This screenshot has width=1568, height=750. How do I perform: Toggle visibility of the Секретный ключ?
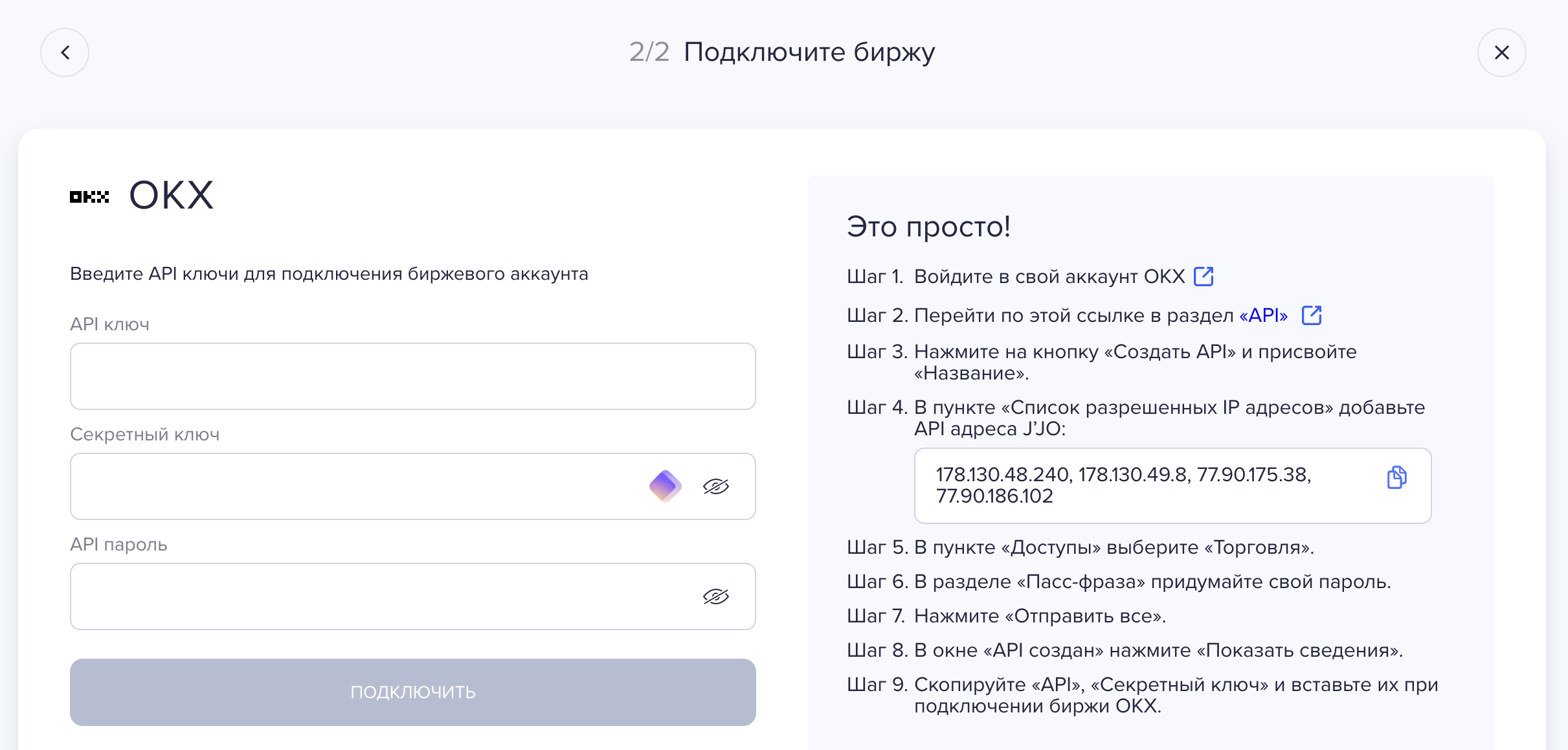pos(716,486)
